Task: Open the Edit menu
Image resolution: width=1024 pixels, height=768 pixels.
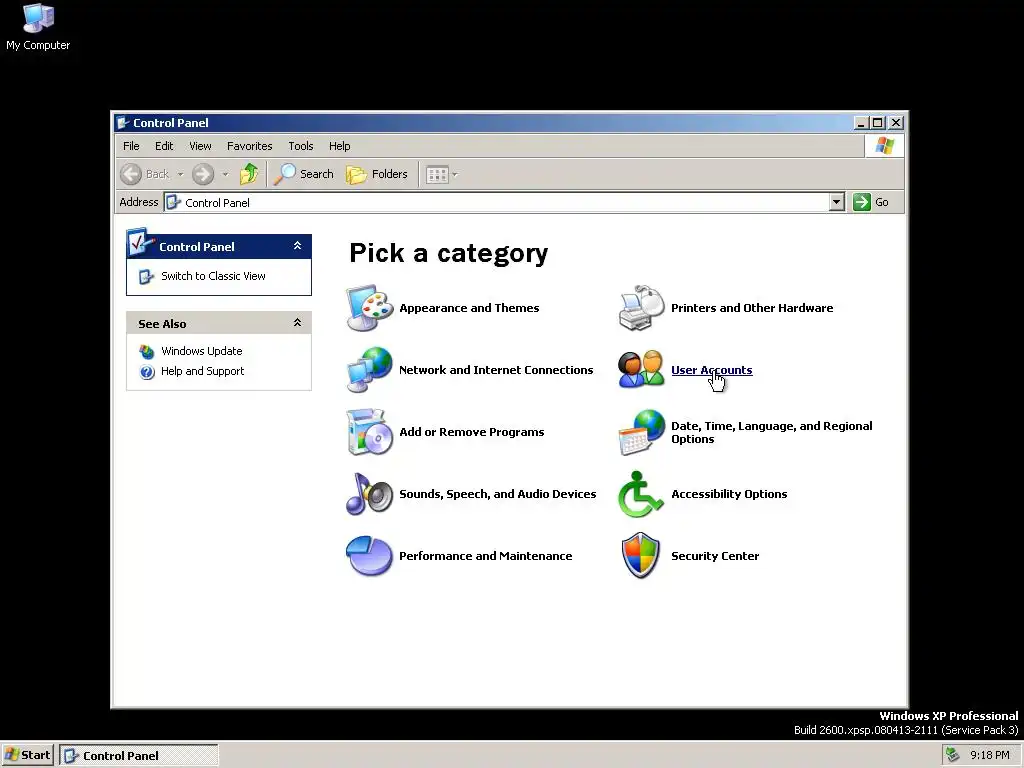Action: (x=164, y=146)
